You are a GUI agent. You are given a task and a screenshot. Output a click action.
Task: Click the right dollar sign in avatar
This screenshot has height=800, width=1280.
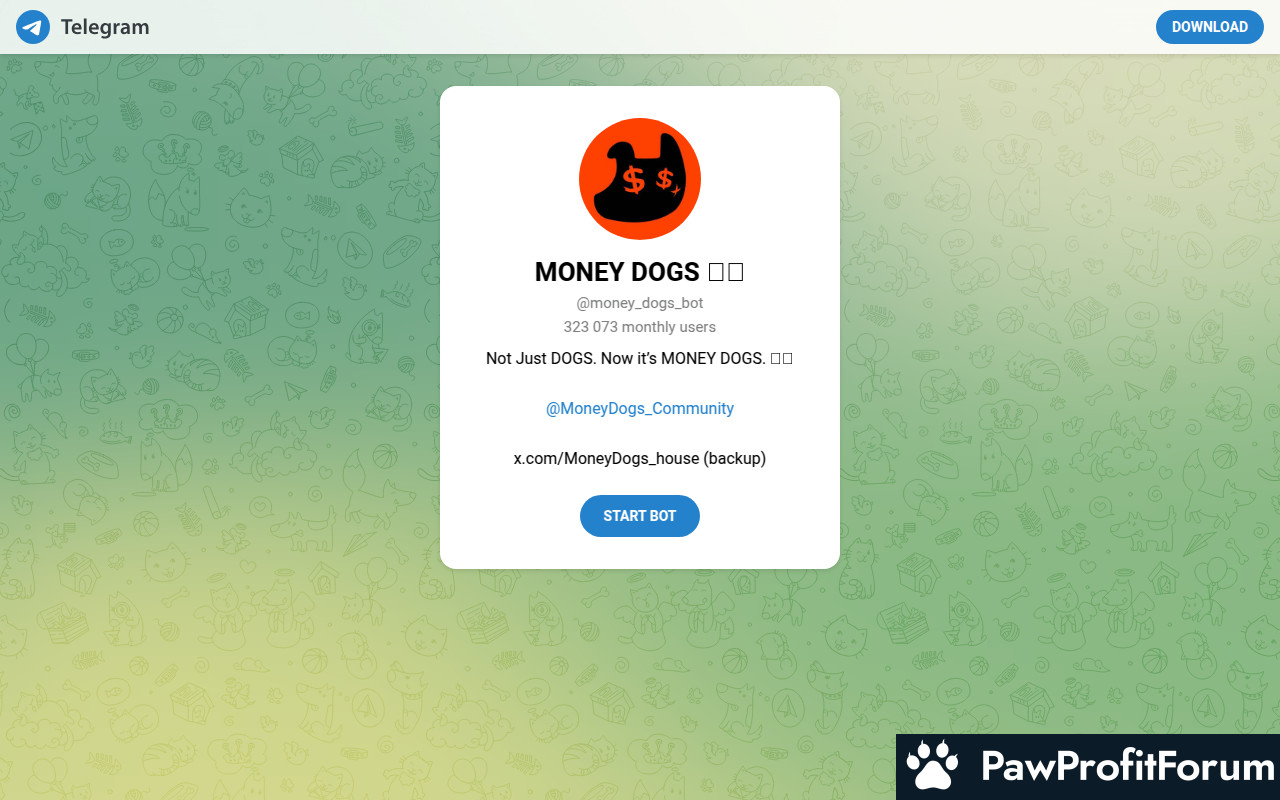coord(665,180)
